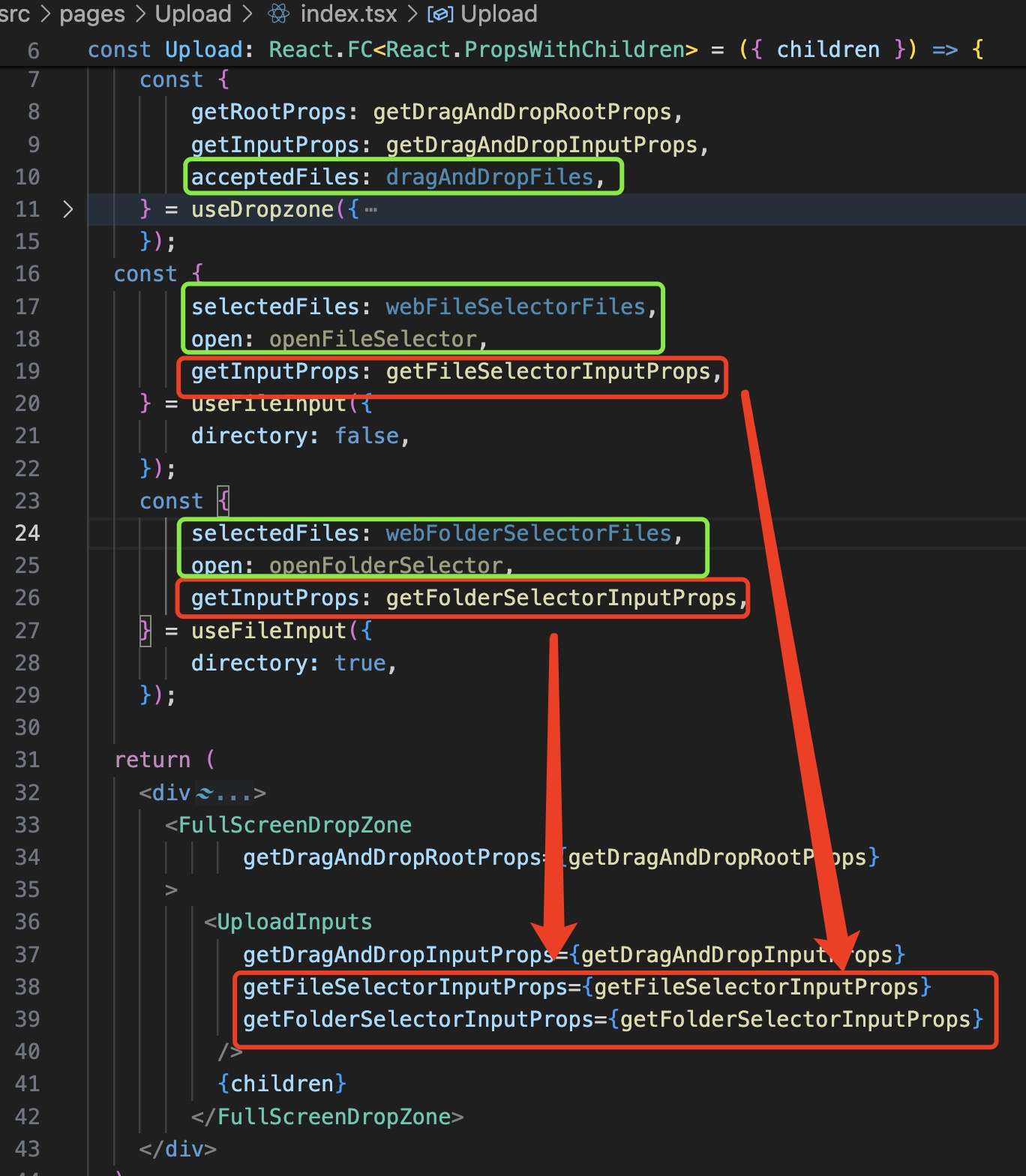This screenshot has height=1176, width=1026.
Task: Click 'return' keyword on line 31
Action: [152, 760]
